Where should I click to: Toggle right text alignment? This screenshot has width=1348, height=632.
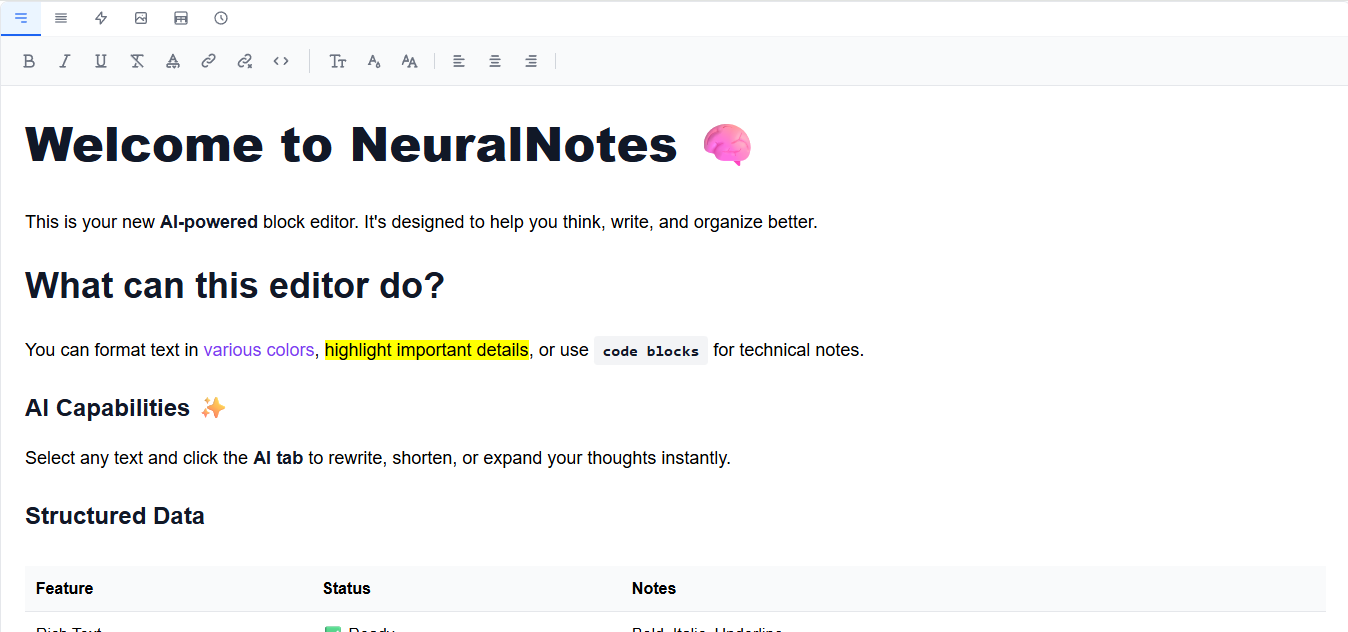click(x=530, y=61)
